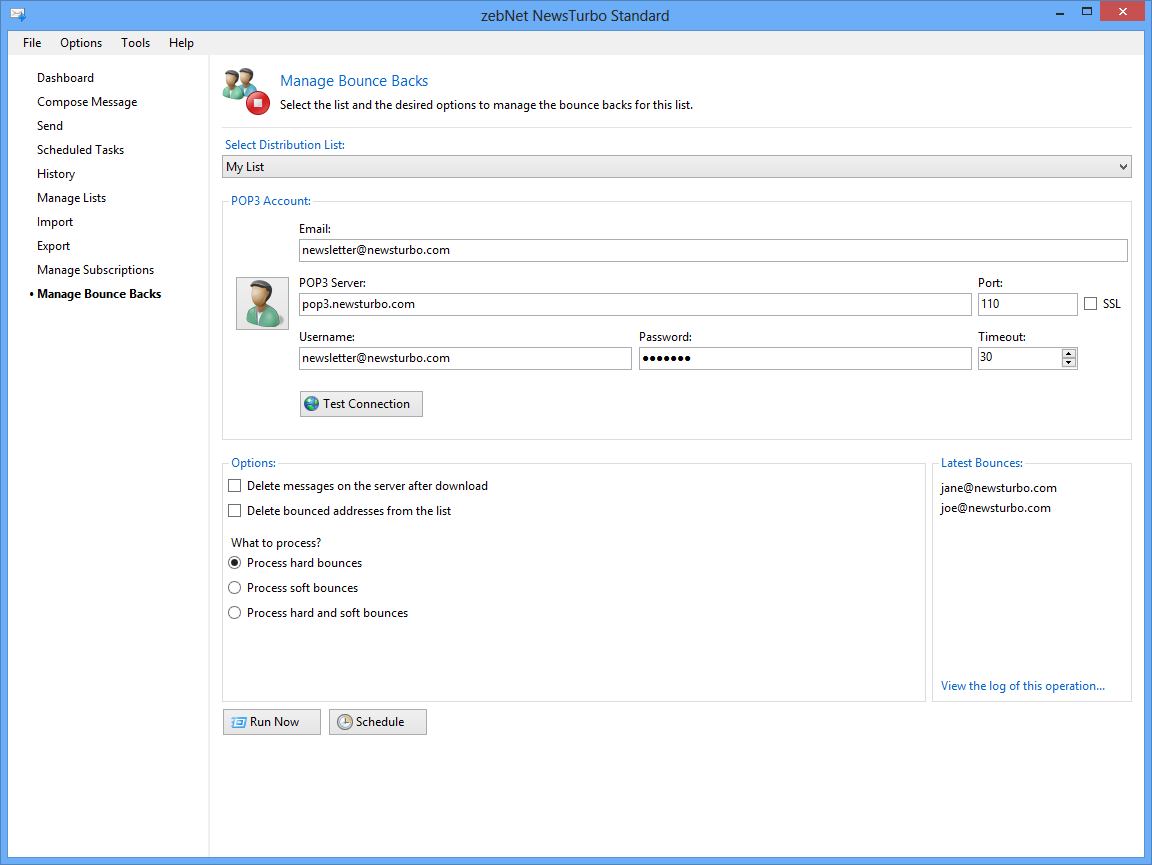Viewport: 1152px width, 865px height.
Task: Open the view log of this operation link
Action: (1022, 686)
